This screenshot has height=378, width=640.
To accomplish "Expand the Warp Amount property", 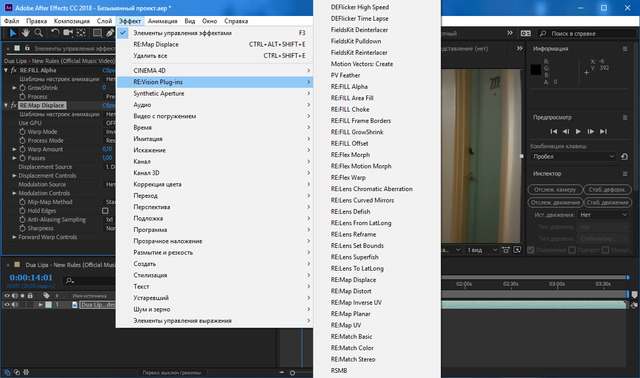I will [x=14, y=149].
